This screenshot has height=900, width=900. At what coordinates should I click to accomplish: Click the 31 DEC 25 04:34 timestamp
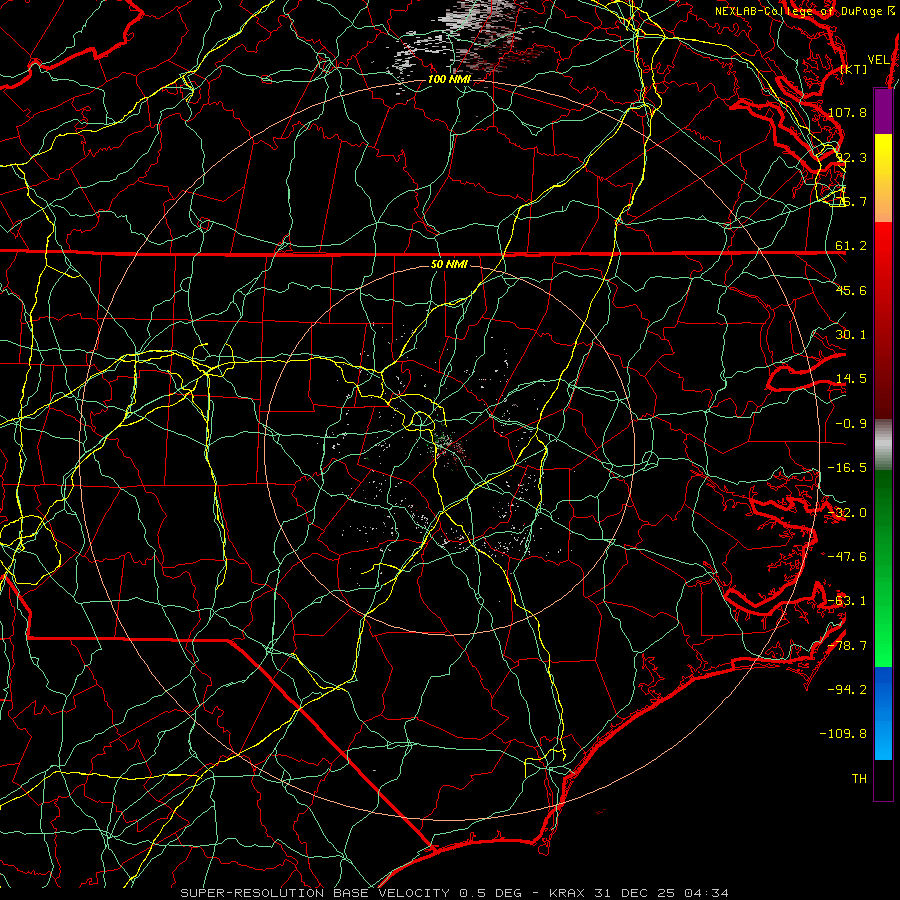pyautogui.click(x=661, y=893)
